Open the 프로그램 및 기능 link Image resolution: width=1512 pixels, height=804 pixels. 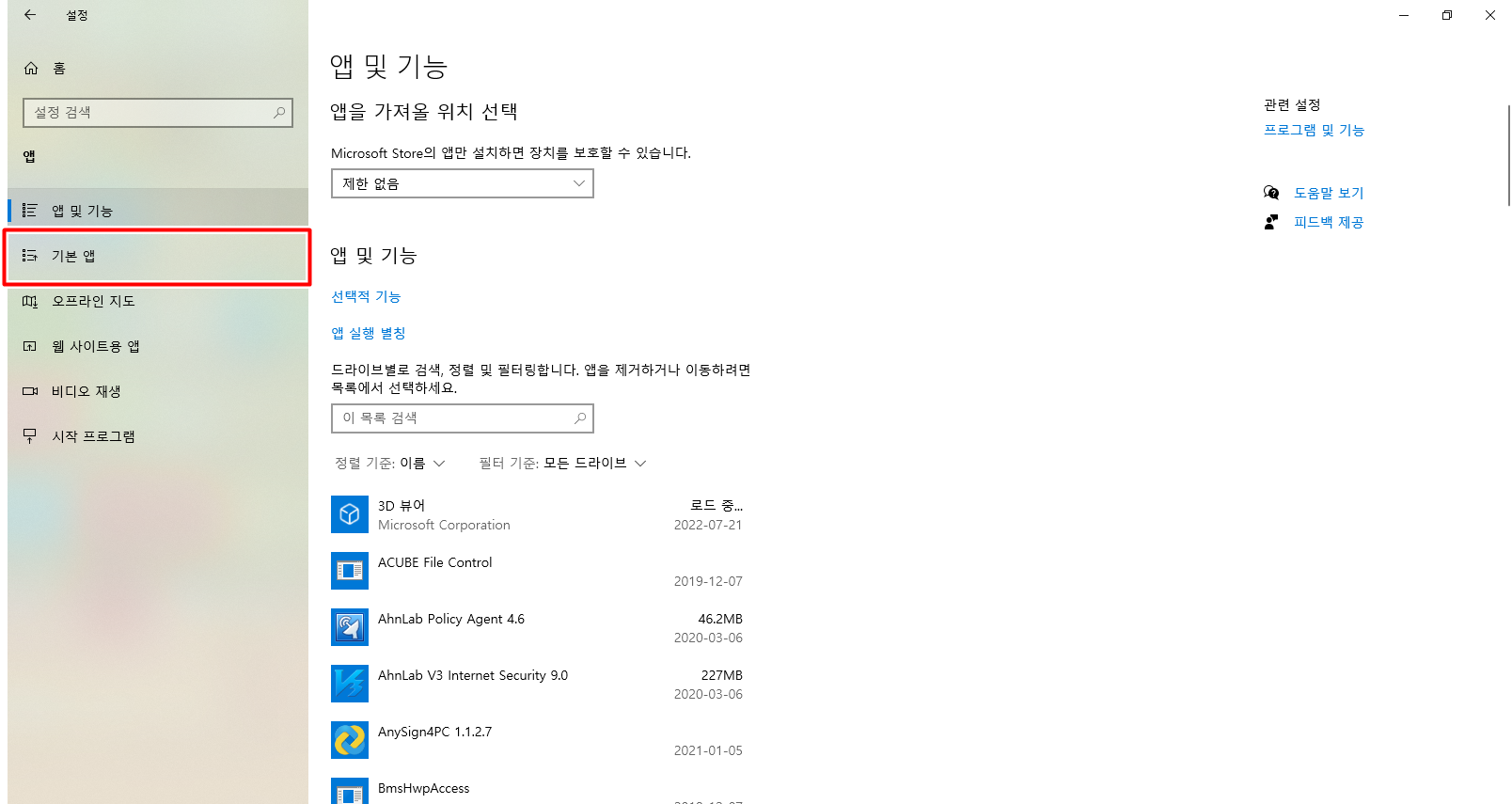[x=1314, y=130]
